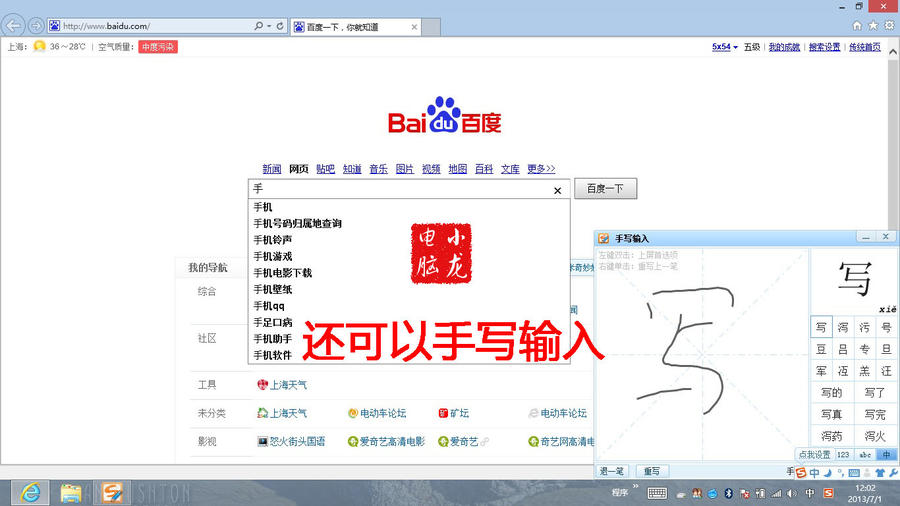Open Sogou wrench settings icon

[893, 473]
